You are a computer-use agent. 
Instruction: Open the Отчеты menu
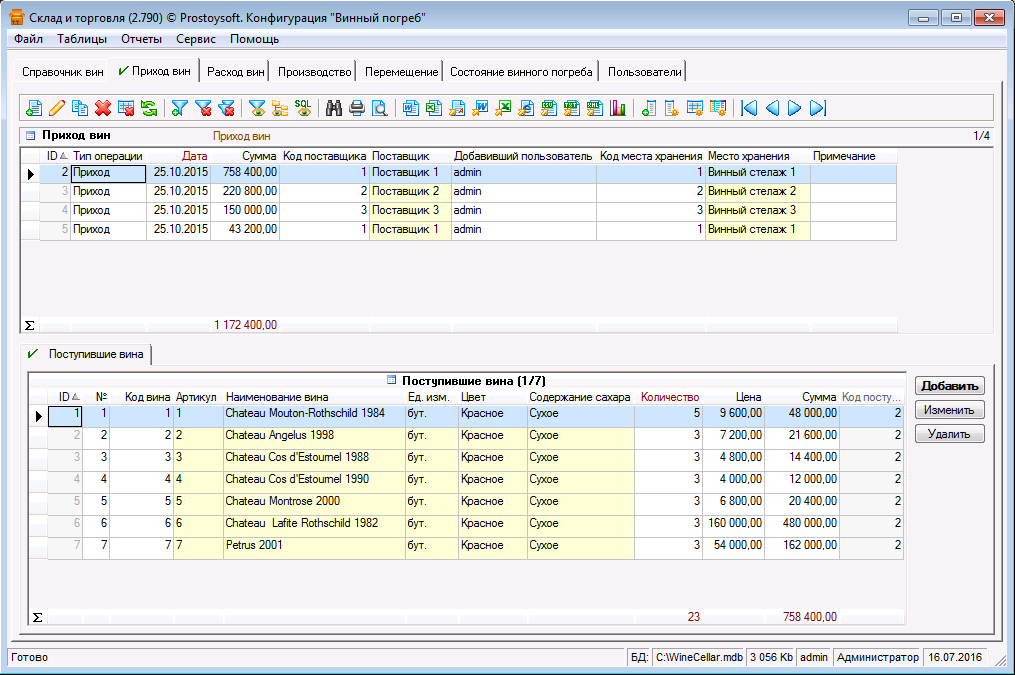point(141,39)
